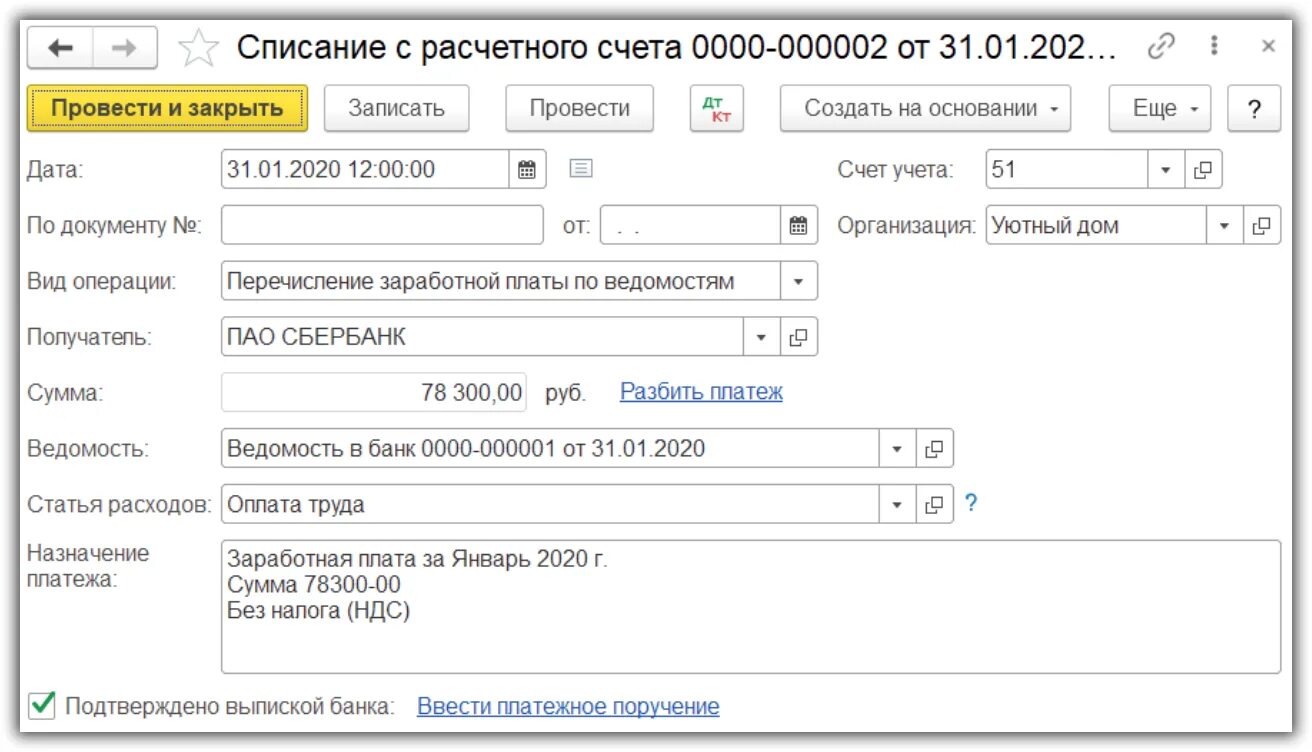
Task: Open the three-dot window menu
Action: coord(1215,46)
